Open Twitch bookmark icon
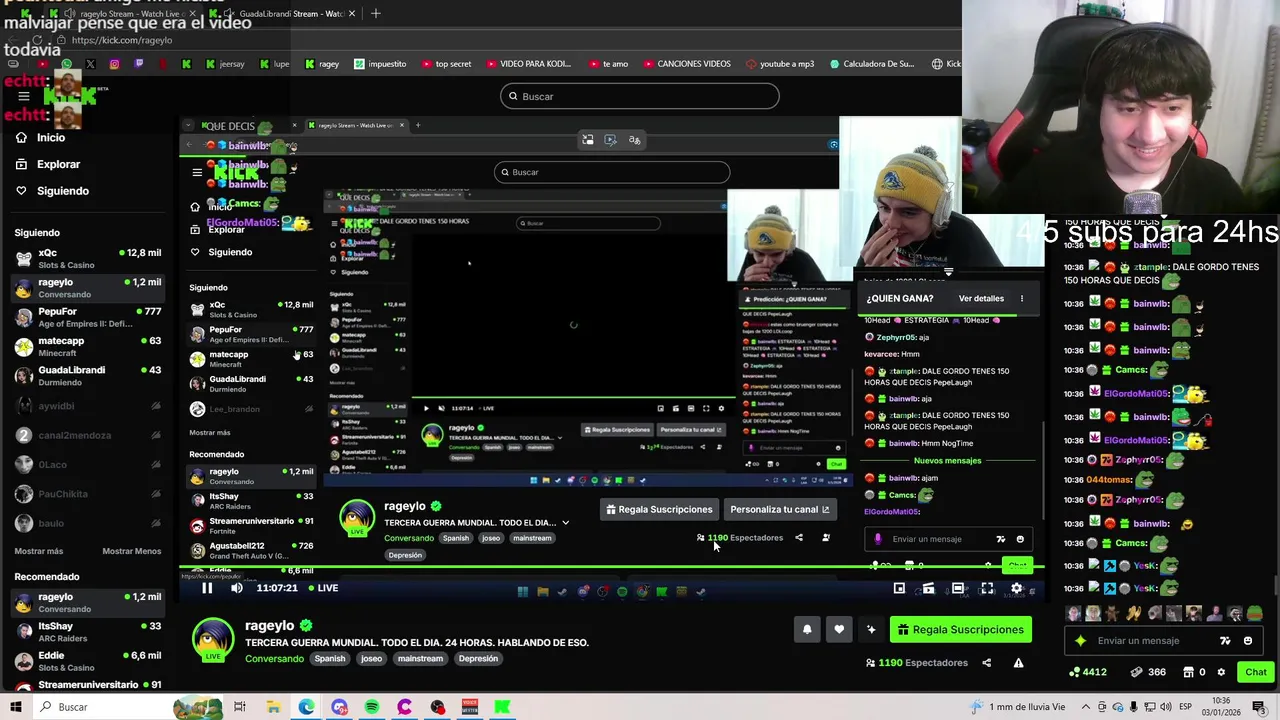1280x720 pixels. point(138,64)
